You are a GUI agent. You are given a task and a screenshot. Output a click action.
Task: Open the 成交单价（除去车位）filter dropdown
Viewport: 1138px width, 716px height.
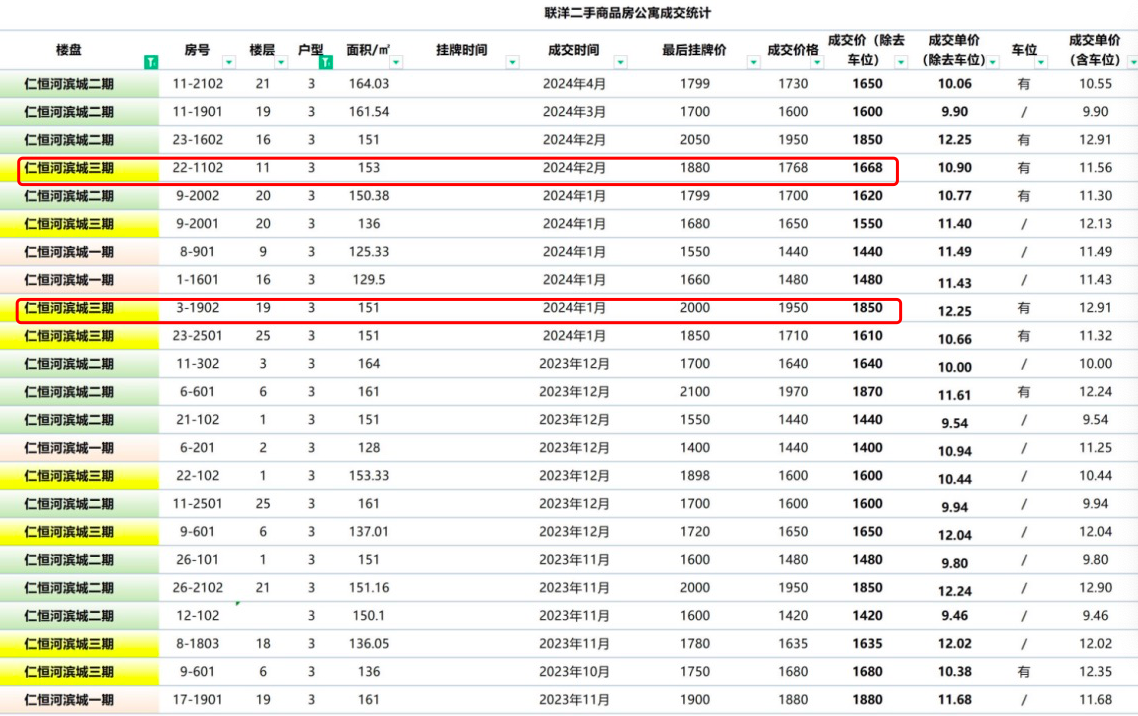tap(992, 64)
